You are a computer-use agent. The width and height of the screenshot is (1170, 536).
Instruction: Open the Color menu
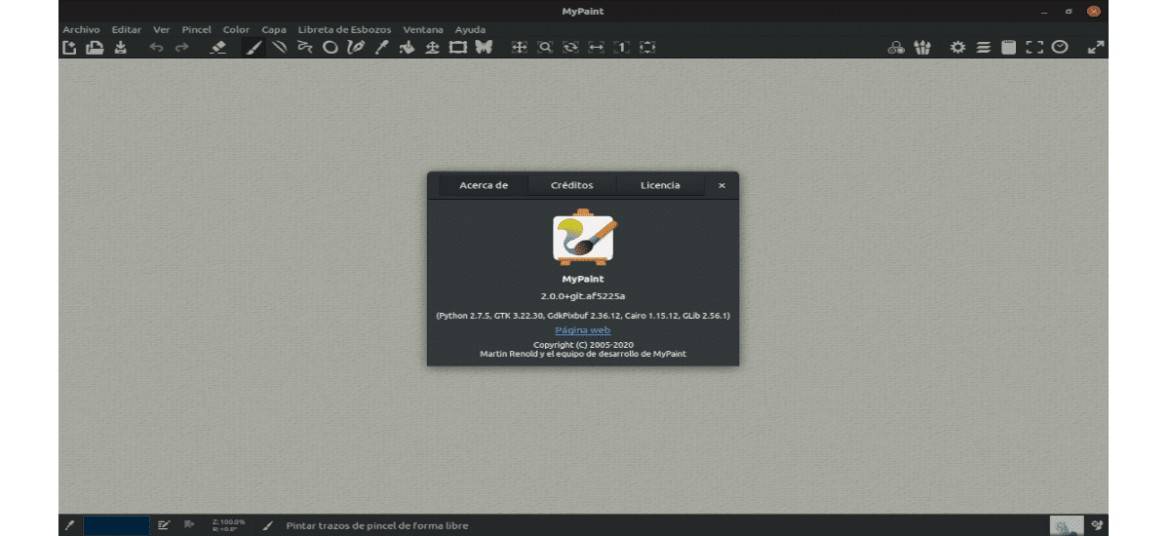click(x=236, y=30)
